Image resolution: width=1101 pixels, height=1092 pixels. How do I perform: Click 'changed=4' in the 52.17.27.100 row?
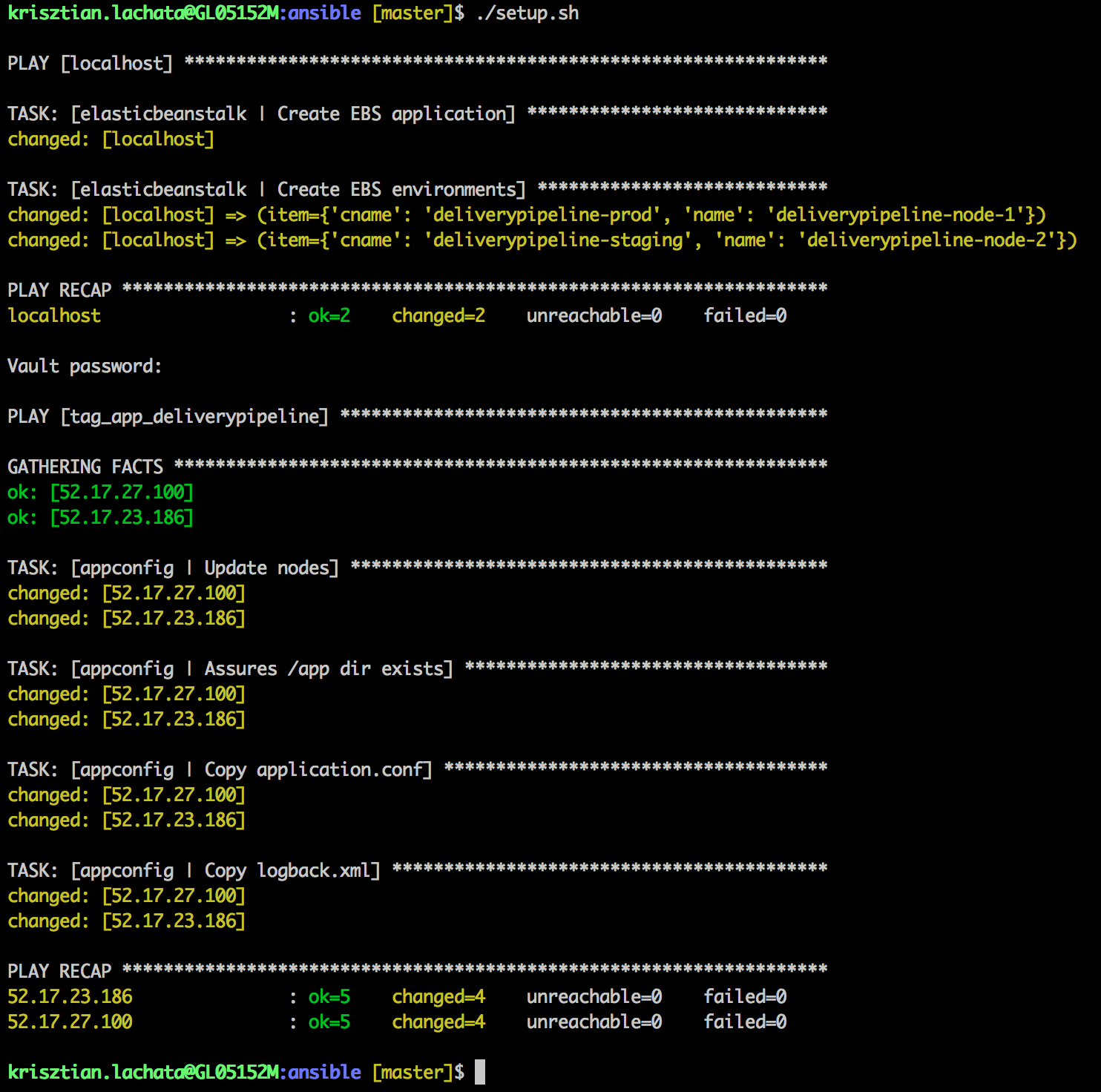438,1022
